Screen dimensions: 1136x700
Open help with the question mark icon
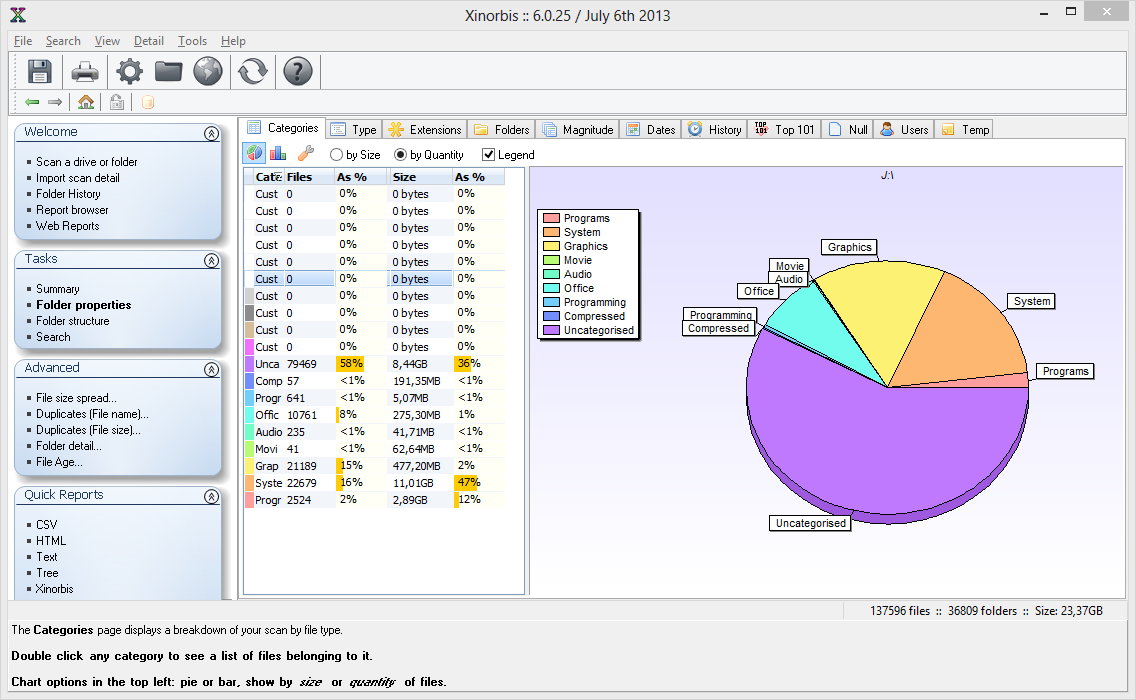298,71
